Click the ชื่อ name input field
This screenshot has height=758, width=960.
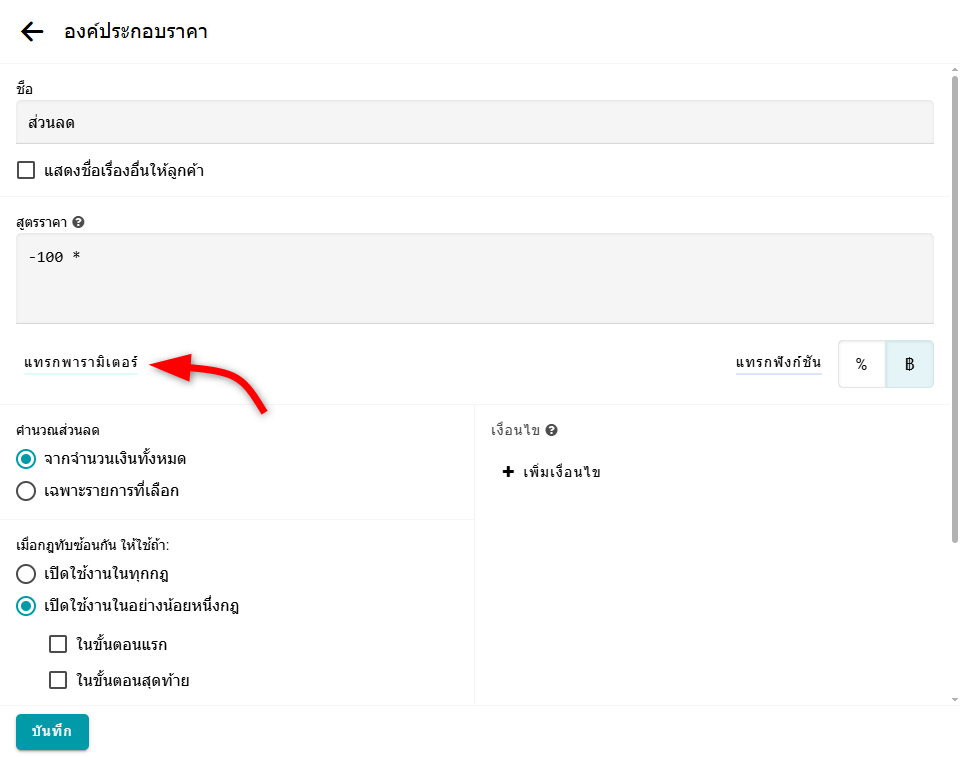pos(475,122)
